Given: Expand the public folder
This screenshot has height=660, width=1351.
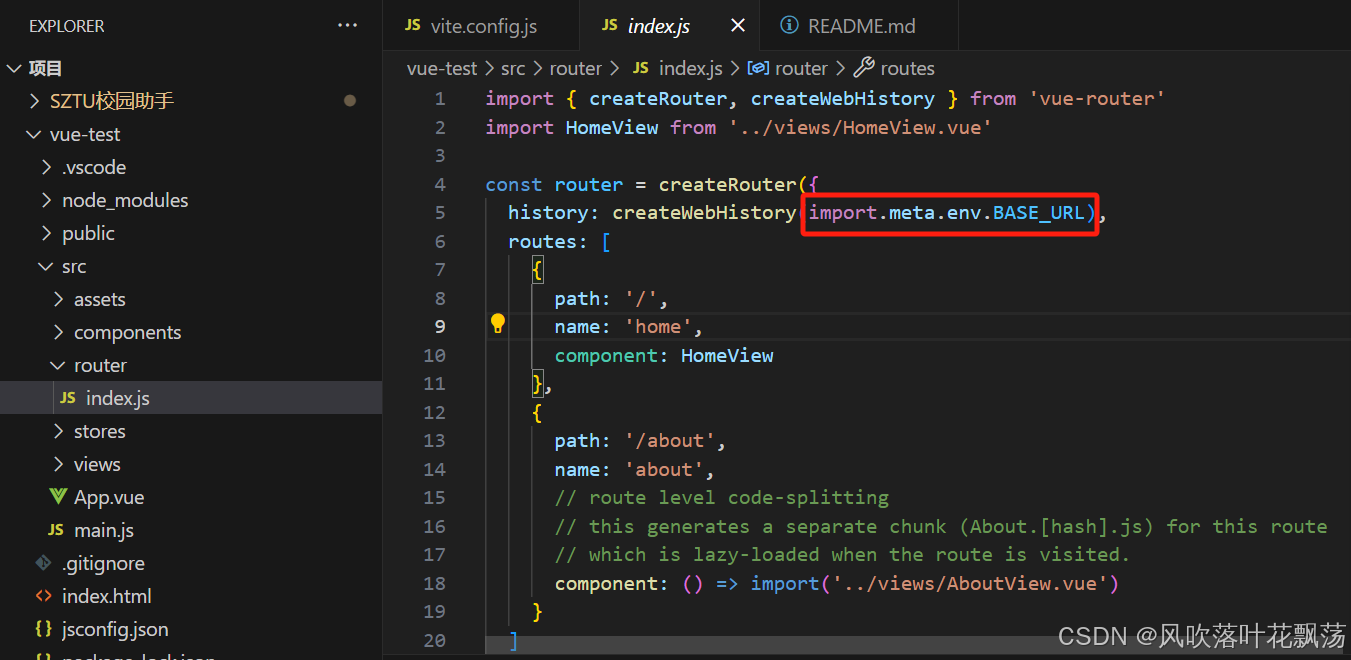Looking at the screenshot, I should tap(47, 233).
